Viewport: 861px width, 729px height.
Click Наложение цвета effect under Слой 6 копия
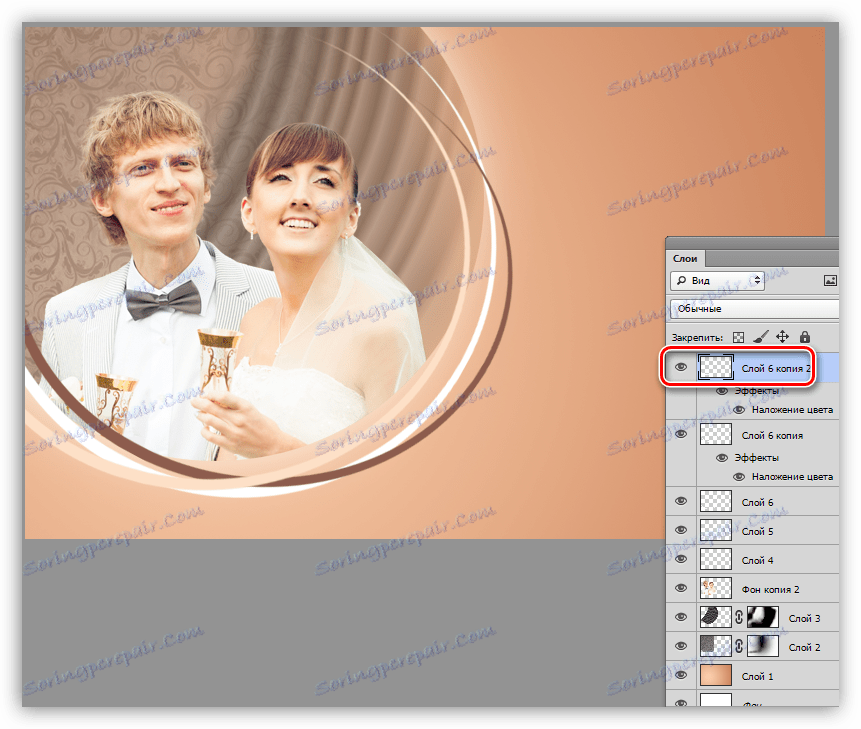point(792,476)
